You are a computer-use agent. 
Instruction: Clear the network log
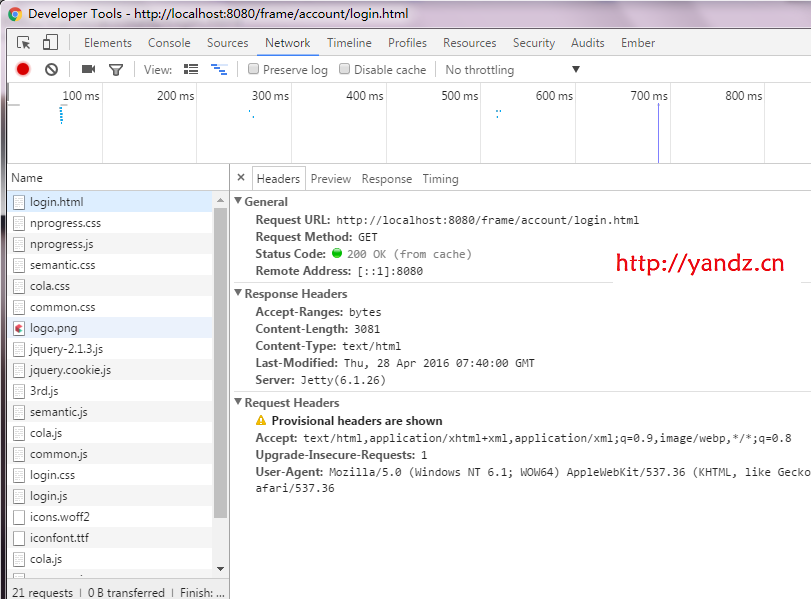[x=51, y=69]
